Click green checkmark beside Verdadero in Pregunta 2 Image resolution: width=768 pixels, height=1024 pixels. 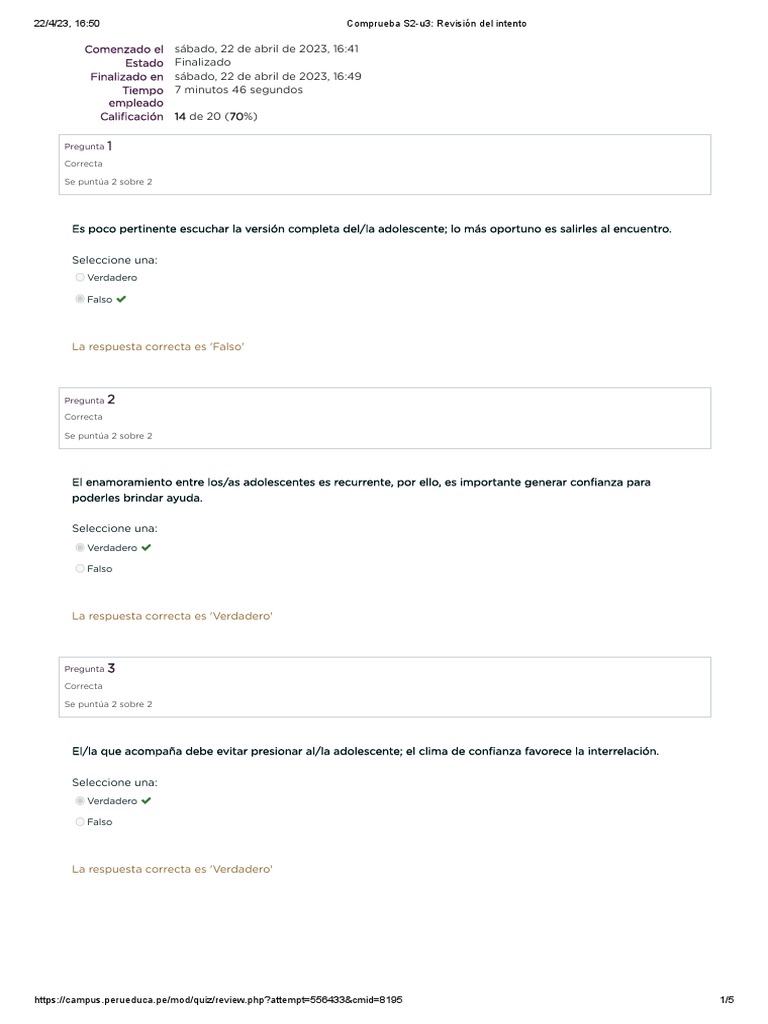146,548
